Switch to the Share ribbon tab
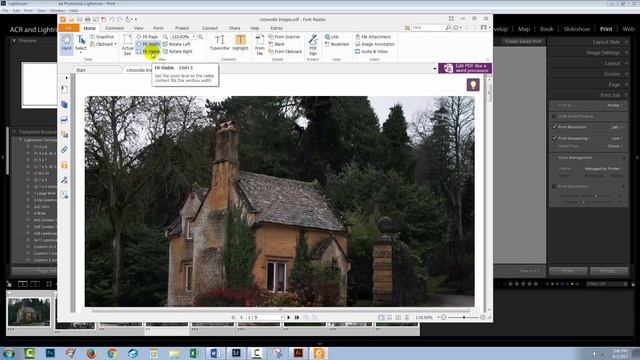This screenshot has height=360, width=640. coord(234,28)
